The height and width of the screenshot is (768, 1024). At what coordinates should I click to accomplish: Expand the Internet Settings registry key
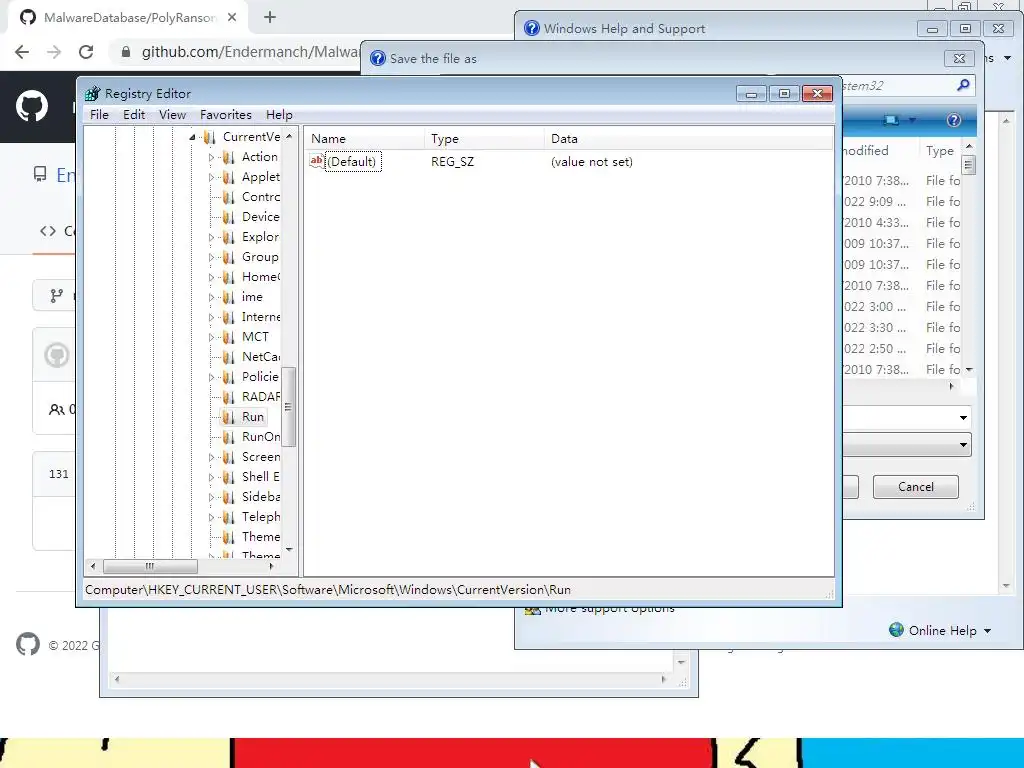211,317
